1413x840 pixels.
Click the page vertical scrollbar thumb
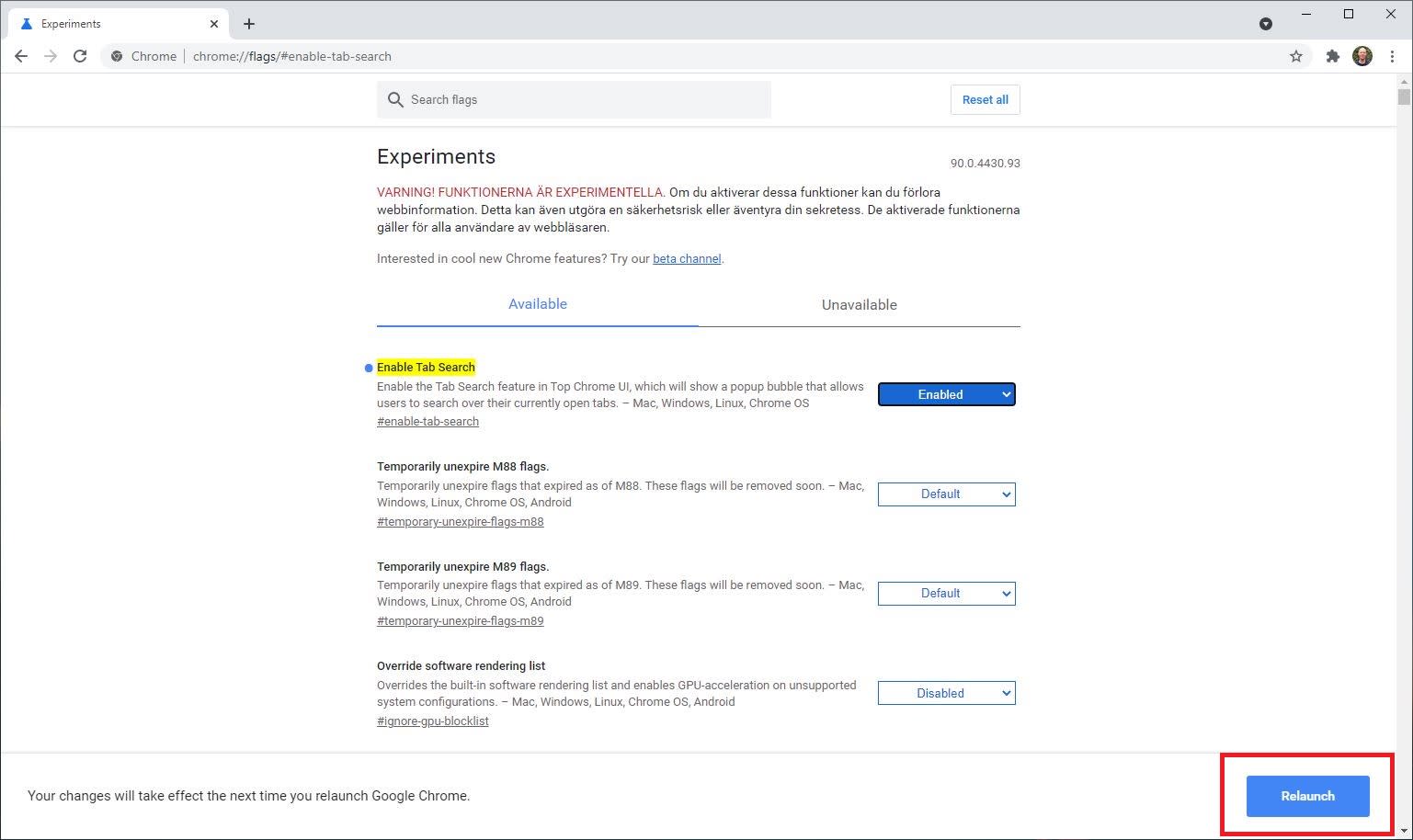(x=1404, y=96)
